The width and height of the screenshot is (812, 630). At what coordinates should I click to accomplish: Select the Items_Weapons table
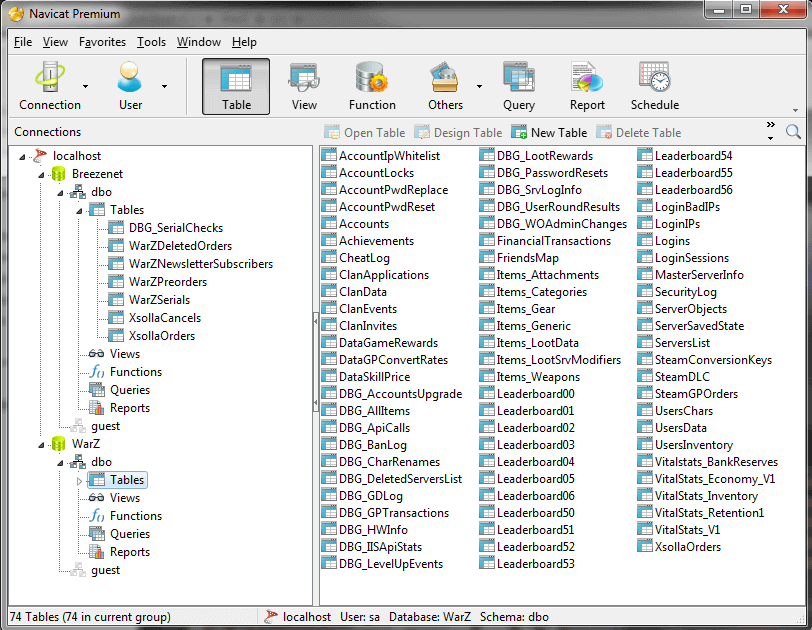[538, 377]
